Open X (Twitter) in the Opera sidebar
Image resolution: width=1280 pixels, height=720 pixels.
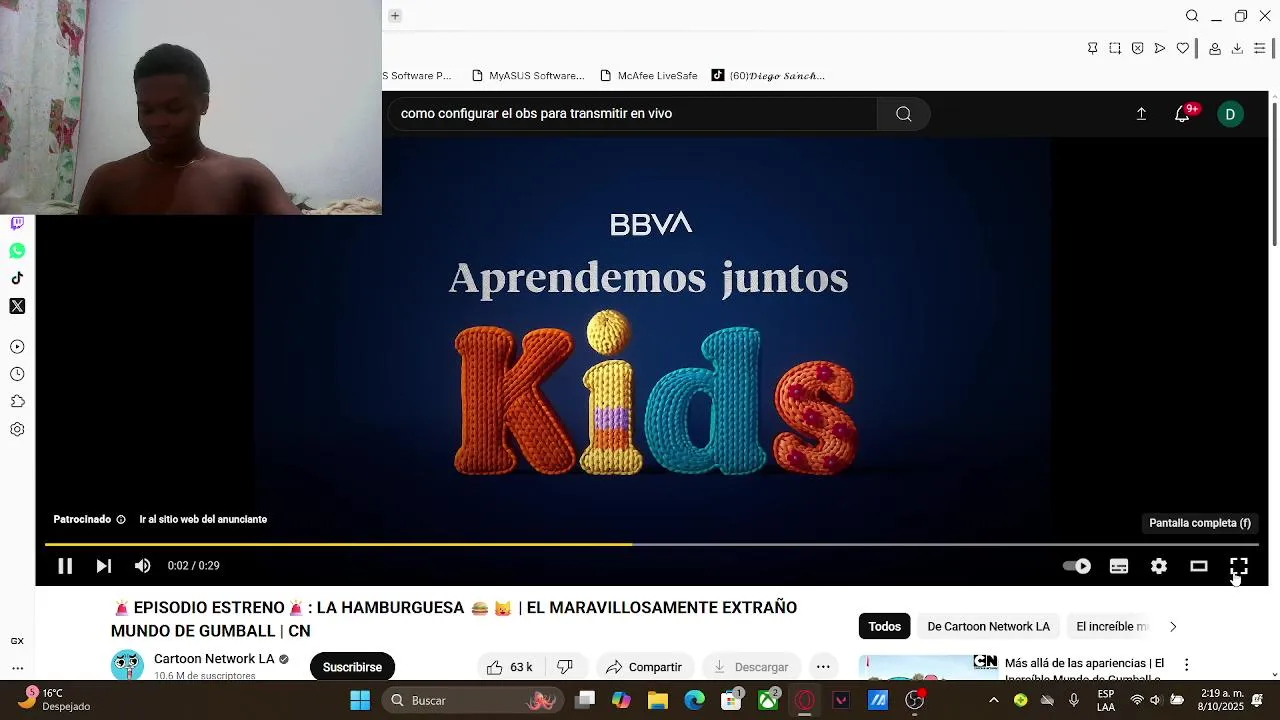pos(17,306)
